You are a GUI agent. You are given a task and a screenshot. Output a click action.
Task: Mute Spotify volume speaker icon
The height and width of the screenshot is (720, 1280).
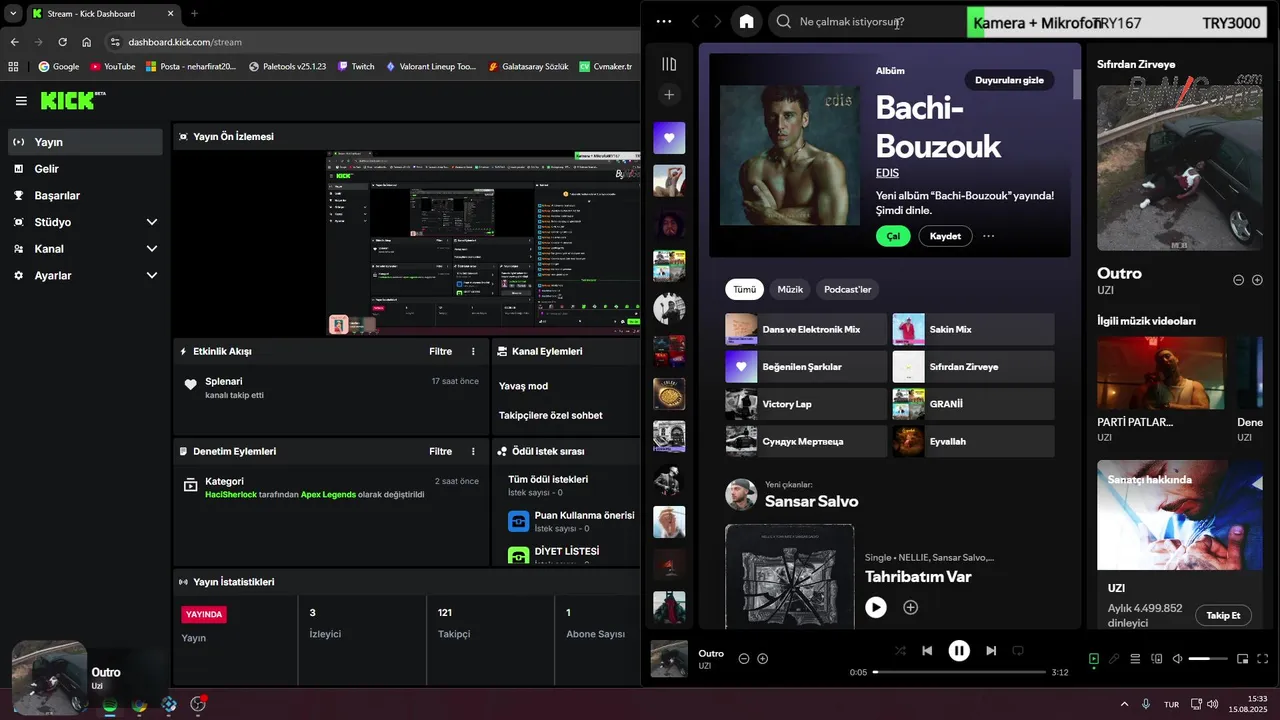(1177, 659)
